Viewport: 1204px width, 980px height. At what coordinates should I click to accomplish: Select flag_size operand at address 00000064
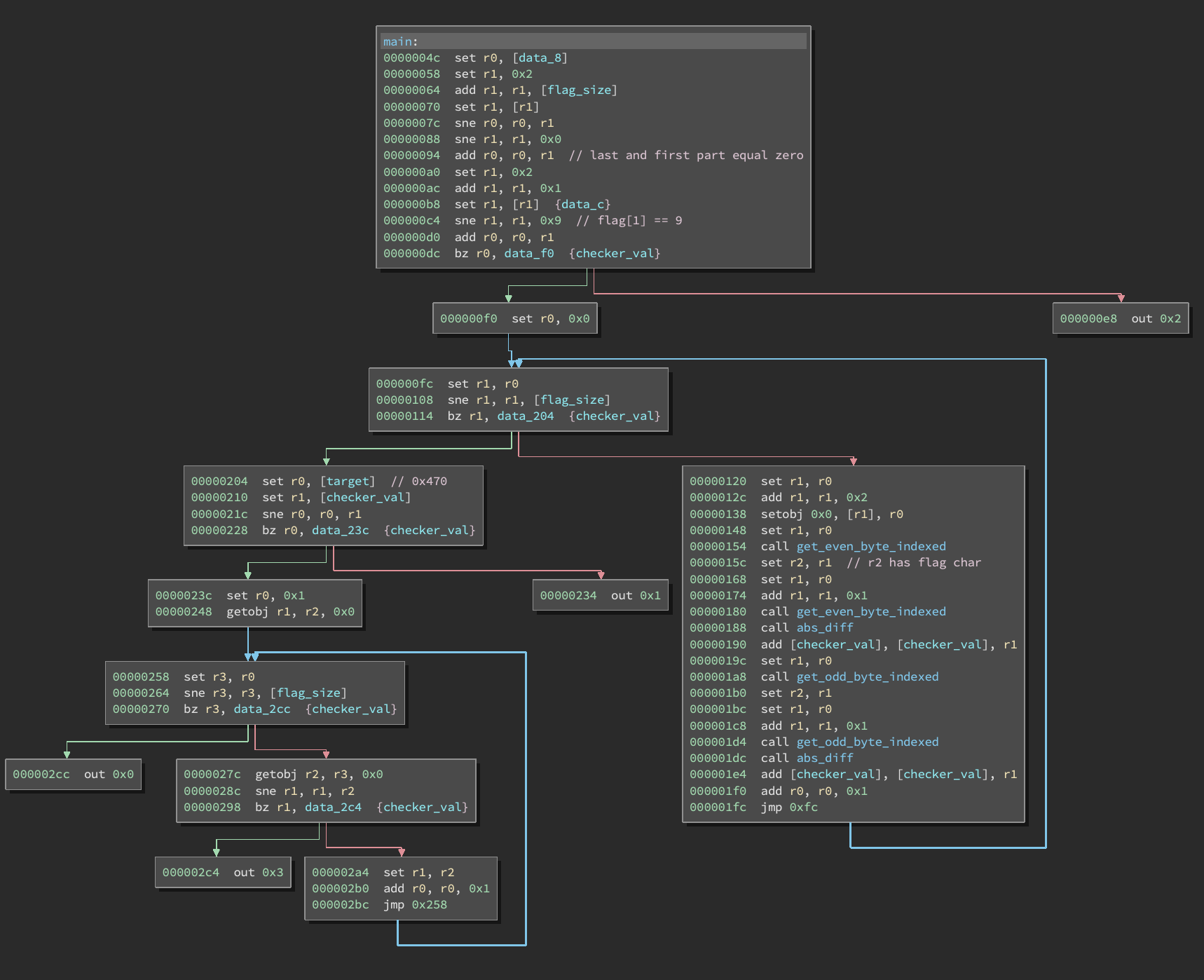coord(579,90)
